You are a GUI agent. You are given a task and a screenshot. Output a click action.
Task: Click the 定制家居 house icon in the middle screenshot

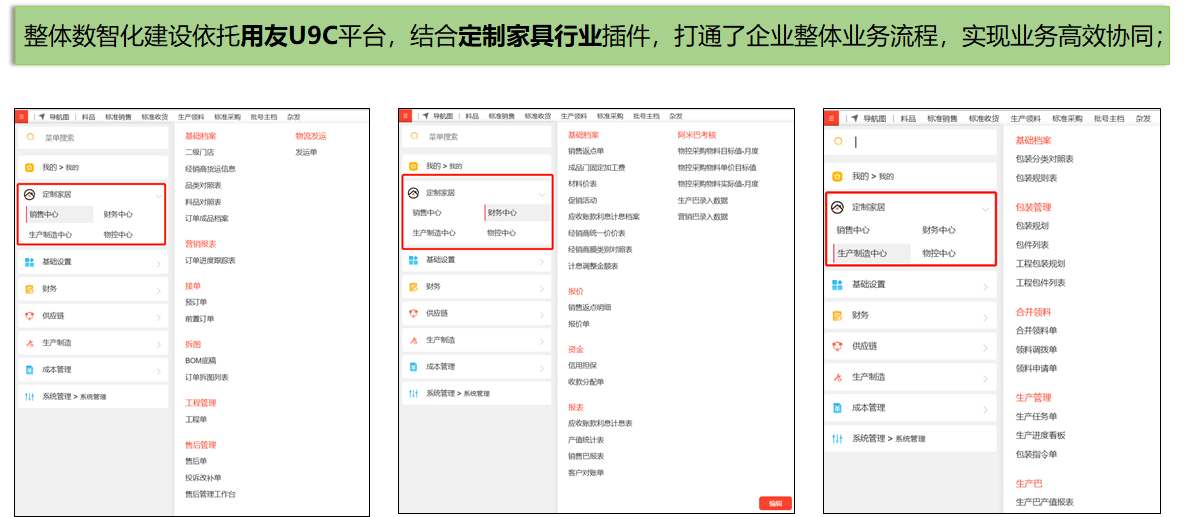click(414, 193)
